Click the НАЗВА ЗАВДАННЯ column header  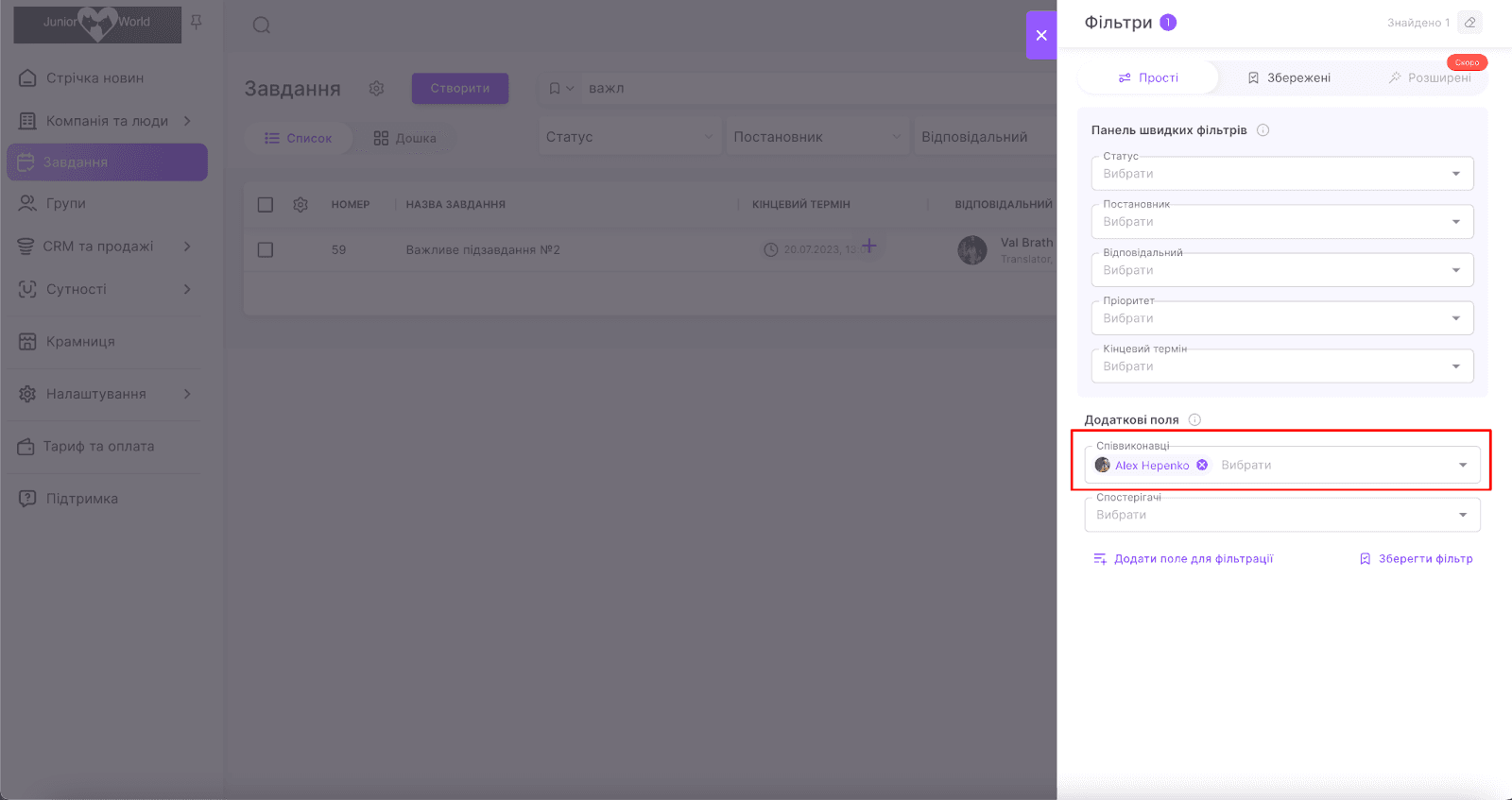pos(455,204)
